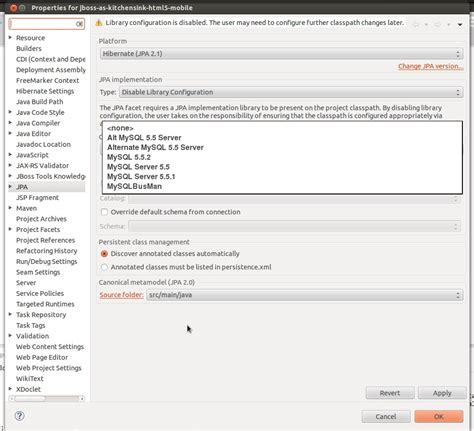474x431 pixels.
Task: Open the Source folder dropdown
Action: tap(305, 295)
